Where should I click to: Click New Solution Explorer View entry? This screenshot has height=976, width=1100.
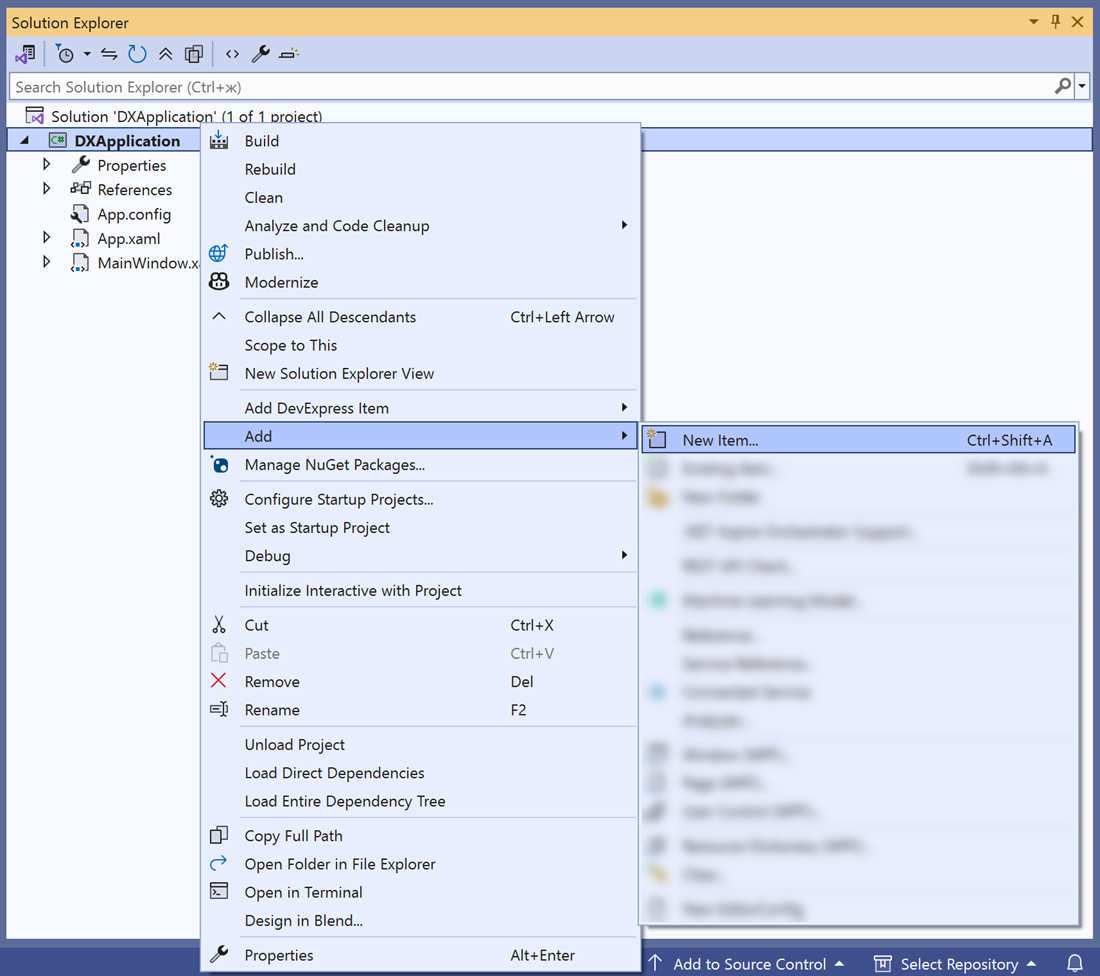tap(421, 373)
